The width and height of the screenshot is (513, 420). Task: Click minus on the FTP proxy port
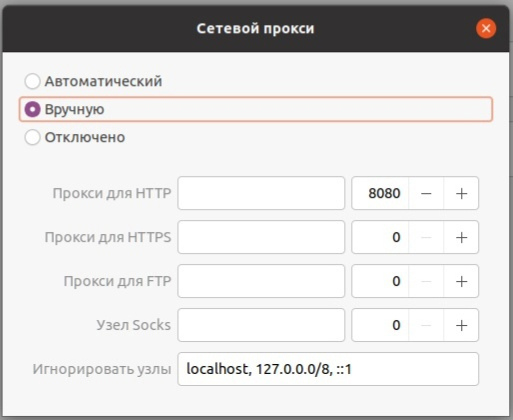click(x=426, y=281)
